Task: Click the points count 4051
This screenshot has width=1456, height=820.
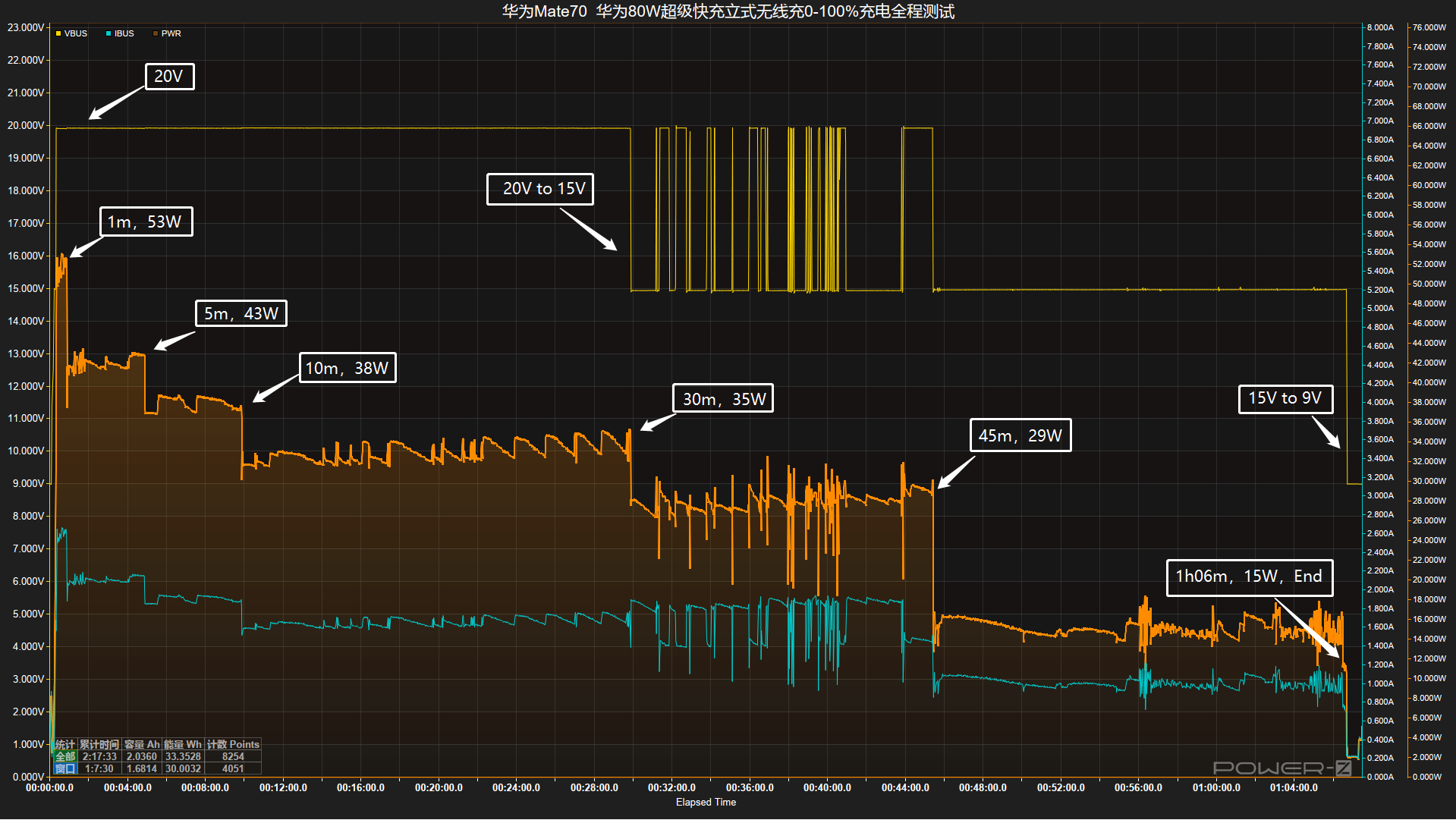Action: (233, 768)
